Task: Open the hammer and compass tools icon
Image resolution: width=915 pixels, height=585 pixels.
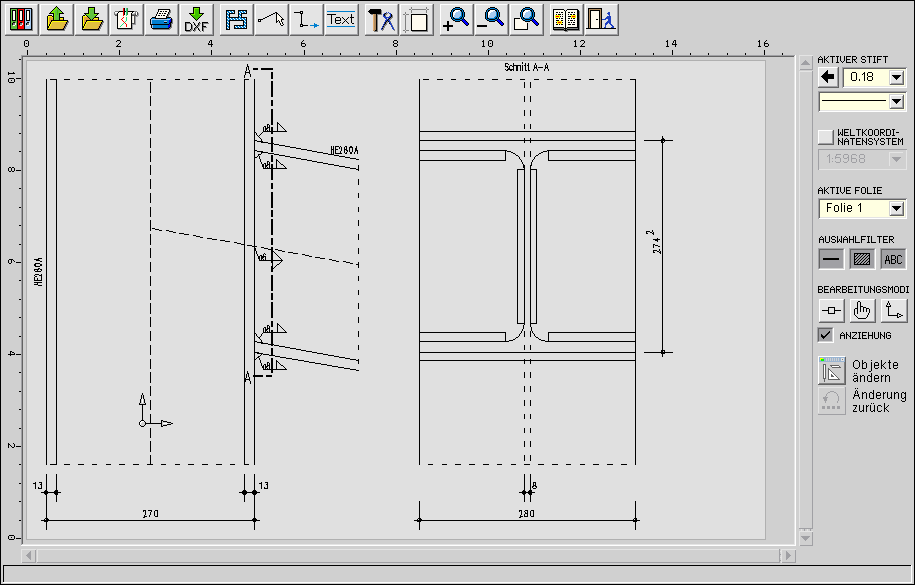Action: click(x=381, y=19)
